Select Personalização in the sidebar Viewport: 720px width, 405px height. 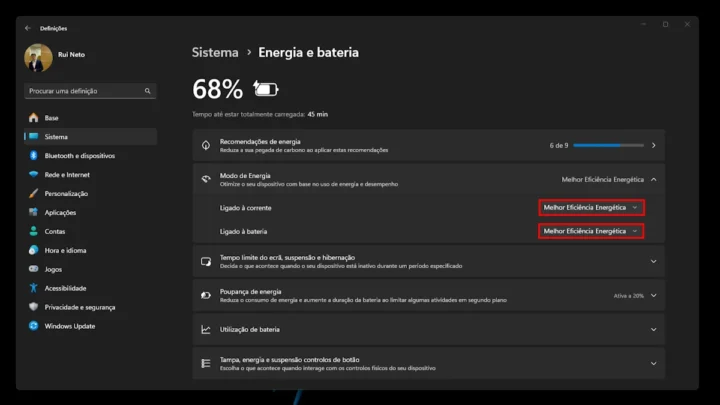(66, 193)
